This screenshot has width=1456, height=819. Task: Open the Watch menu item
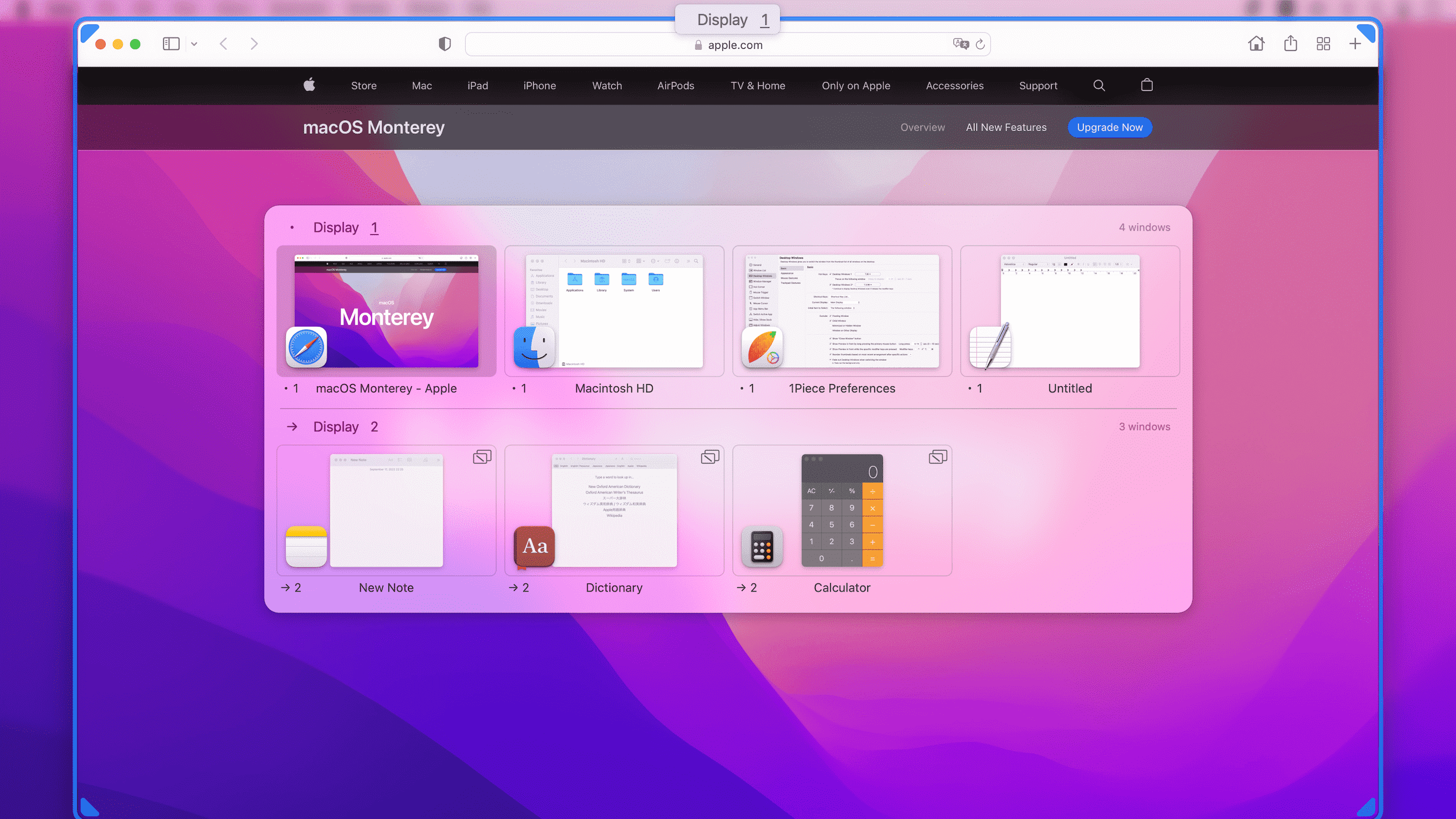tap(607, 86)
